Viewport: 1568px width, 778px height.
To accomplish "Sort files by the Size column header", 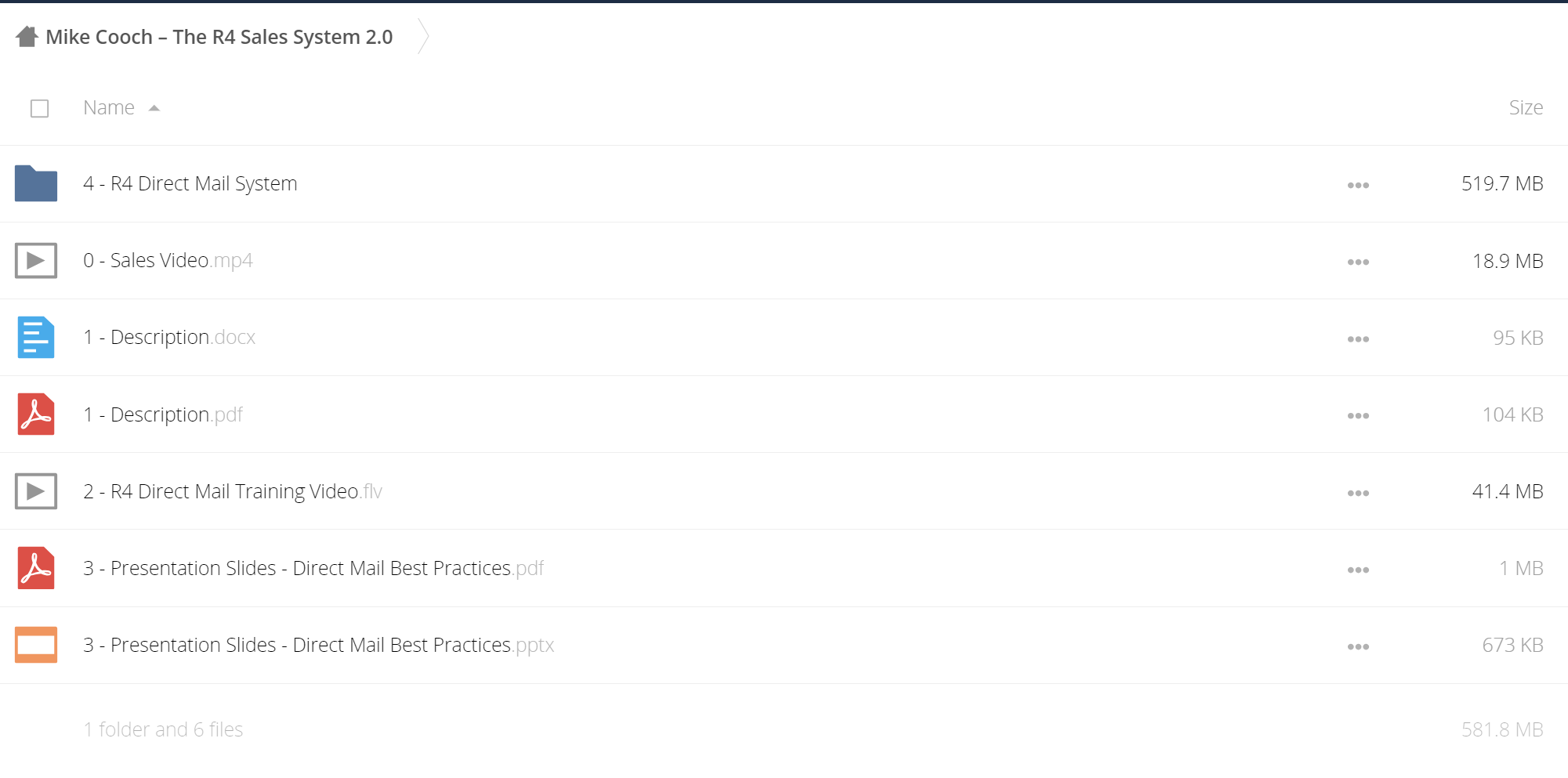I will [1526, 107].
